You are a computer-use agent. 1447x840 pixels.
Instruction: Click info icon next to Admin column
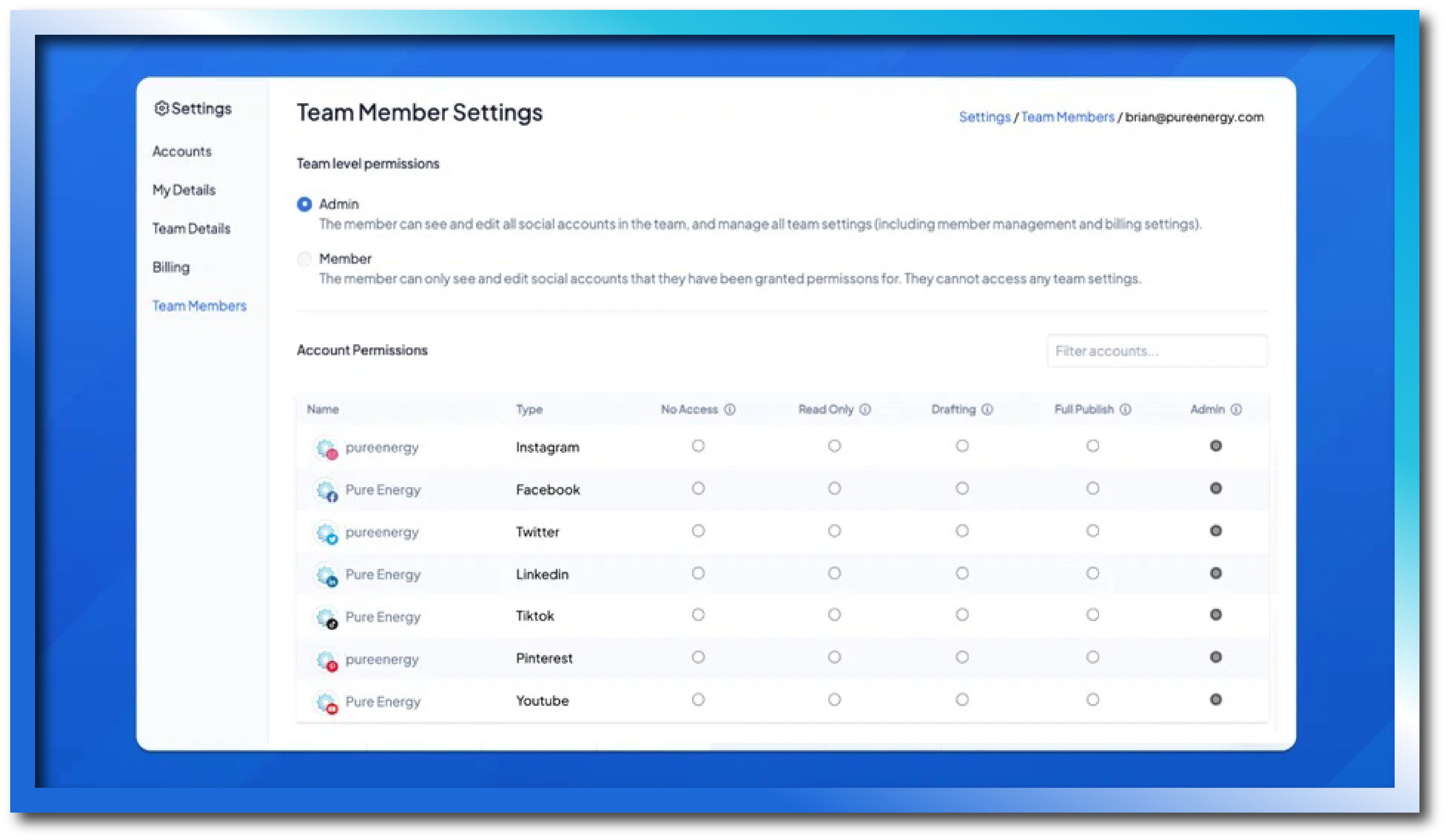point(1236,409)
